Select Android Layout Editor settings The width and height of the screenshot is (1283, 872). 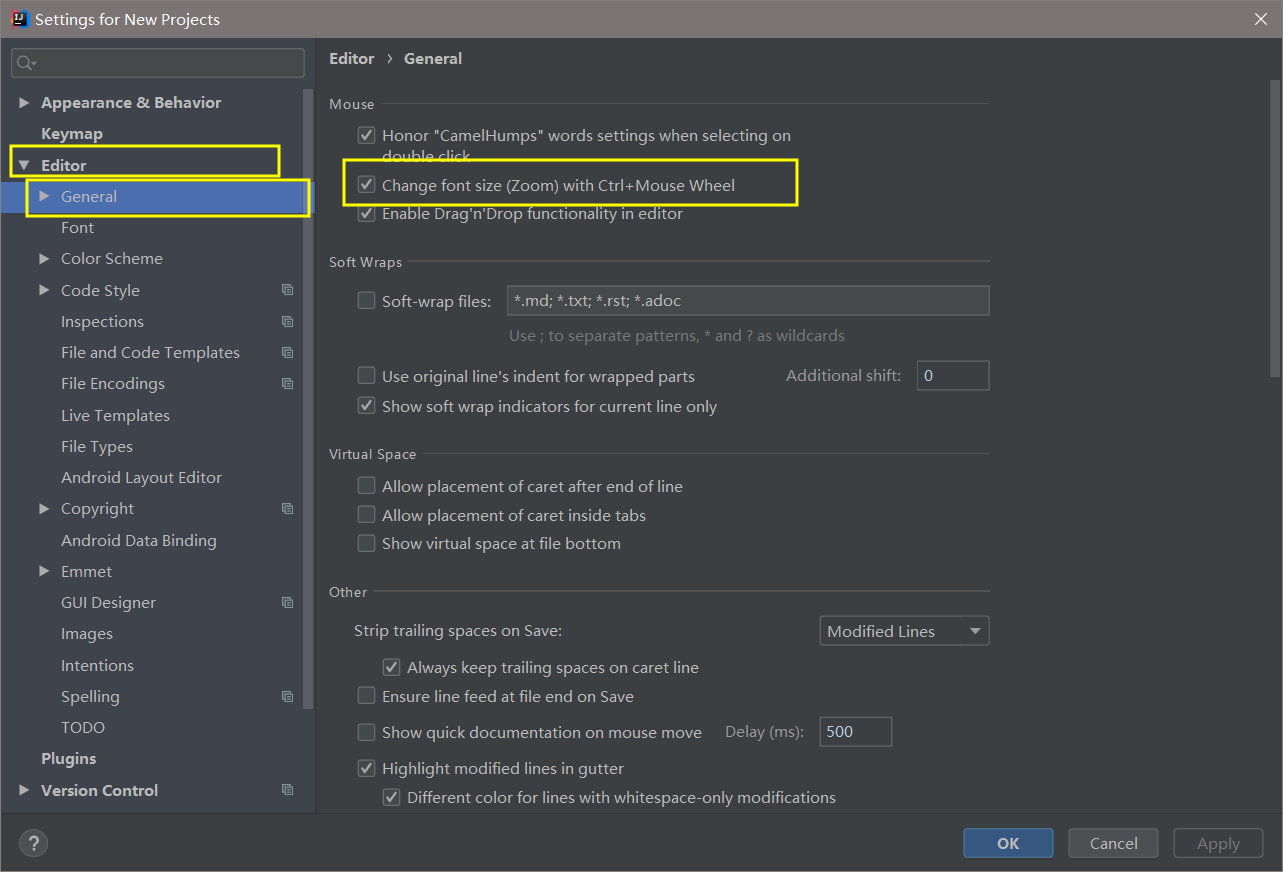click(141, 477)
